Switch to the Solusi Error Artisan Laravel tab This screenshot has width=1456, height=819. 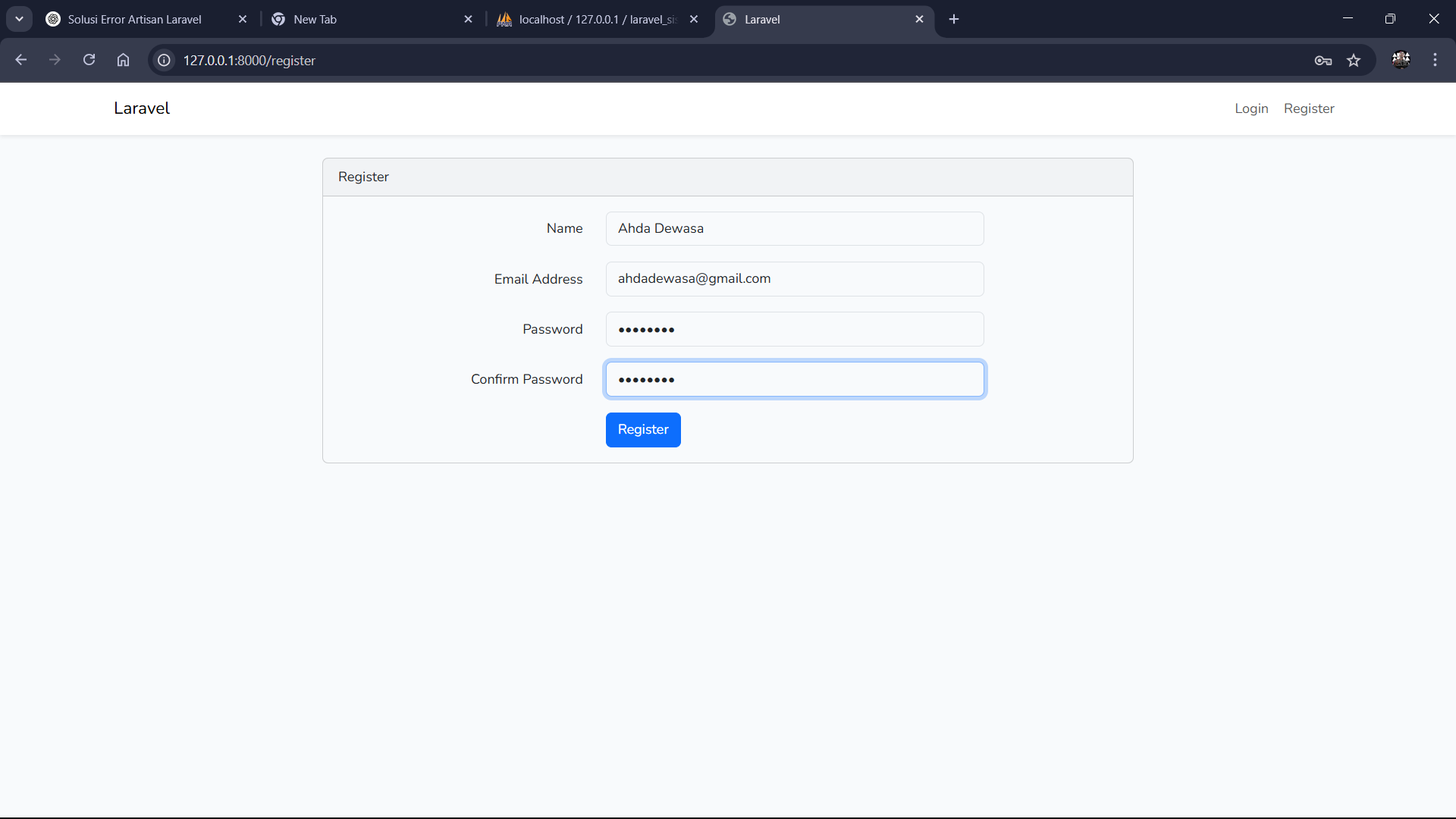point(135,19)
